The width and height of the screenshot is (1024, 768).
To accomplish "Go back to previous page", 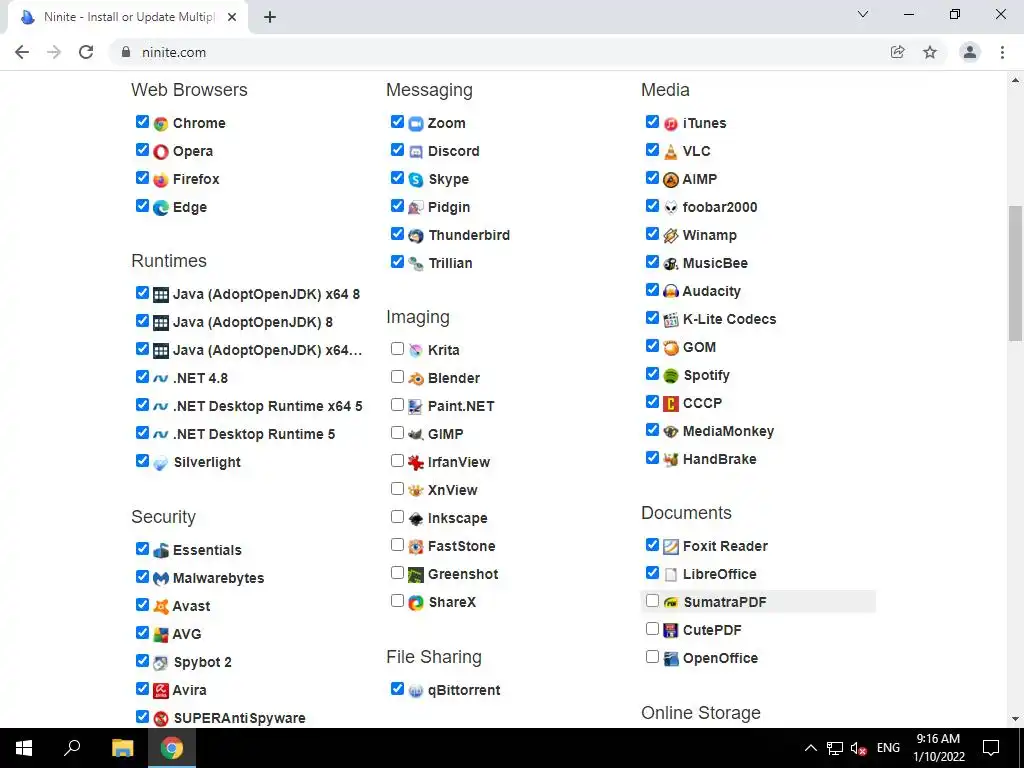I will click(22, 52).
